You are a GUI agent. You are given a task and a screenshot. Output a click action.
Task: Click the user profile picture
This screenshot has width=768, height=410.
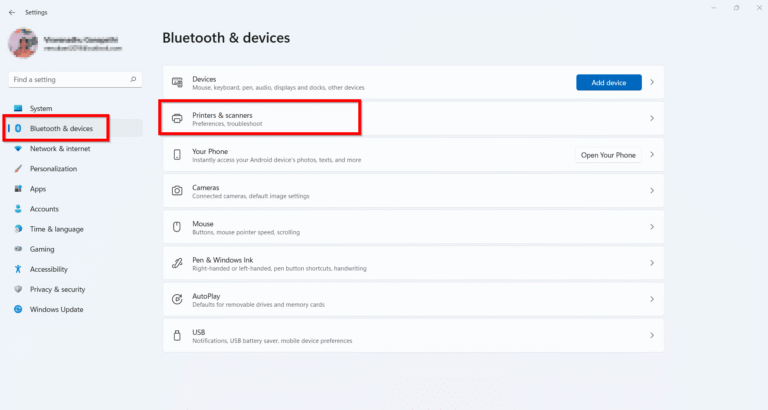tap(22, 42)
